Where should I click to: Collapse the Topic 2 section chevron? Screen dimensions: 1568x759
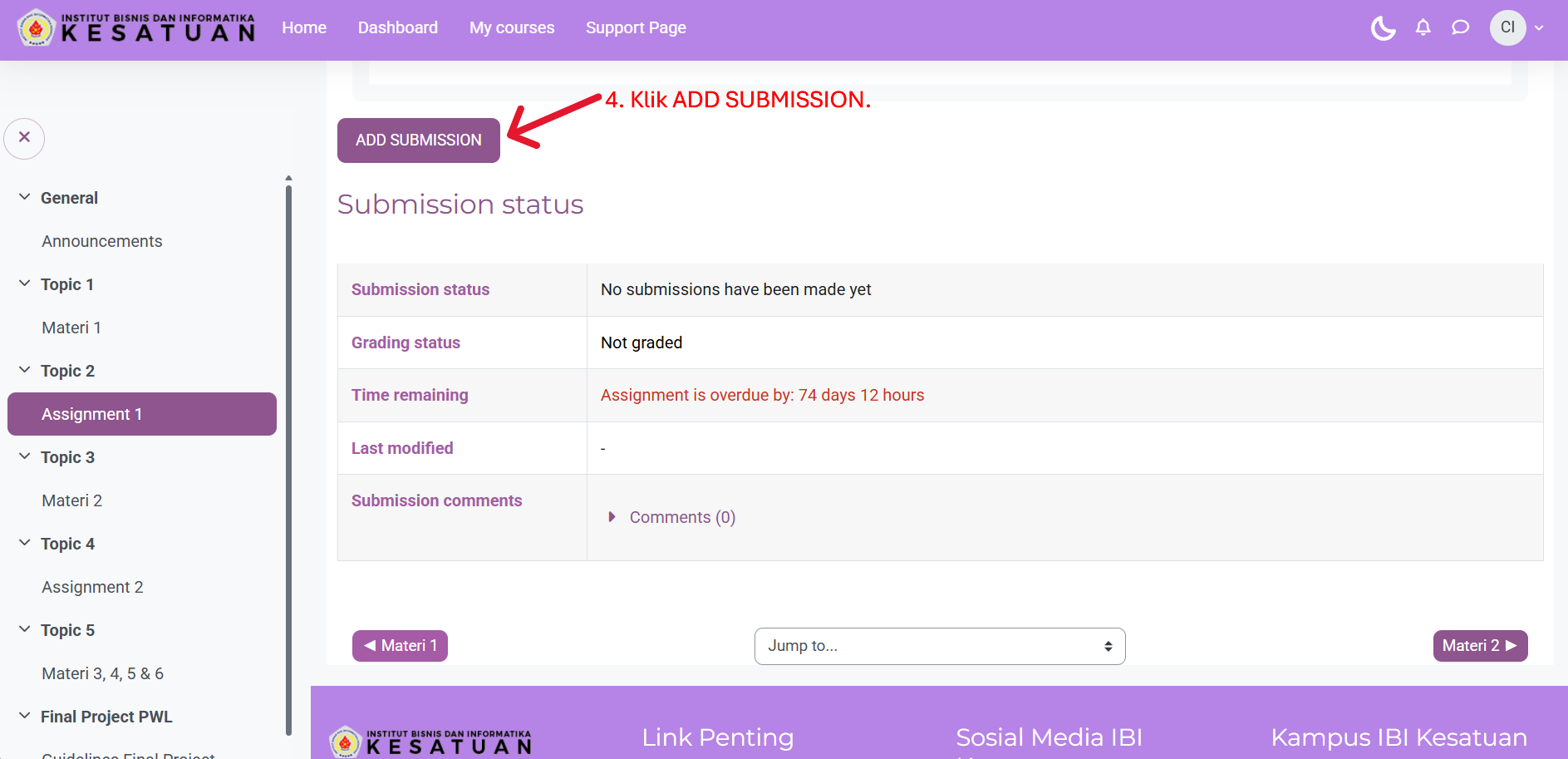pos(25,370)
